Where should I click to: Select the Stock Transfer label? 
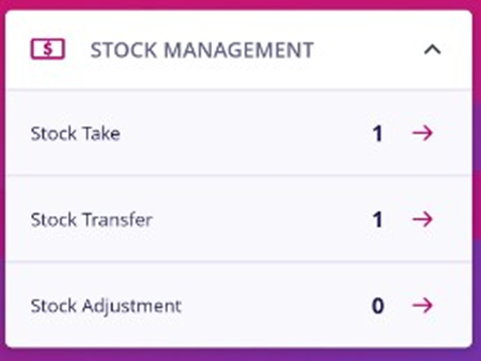pyautogui.click(x=92, y=220)
